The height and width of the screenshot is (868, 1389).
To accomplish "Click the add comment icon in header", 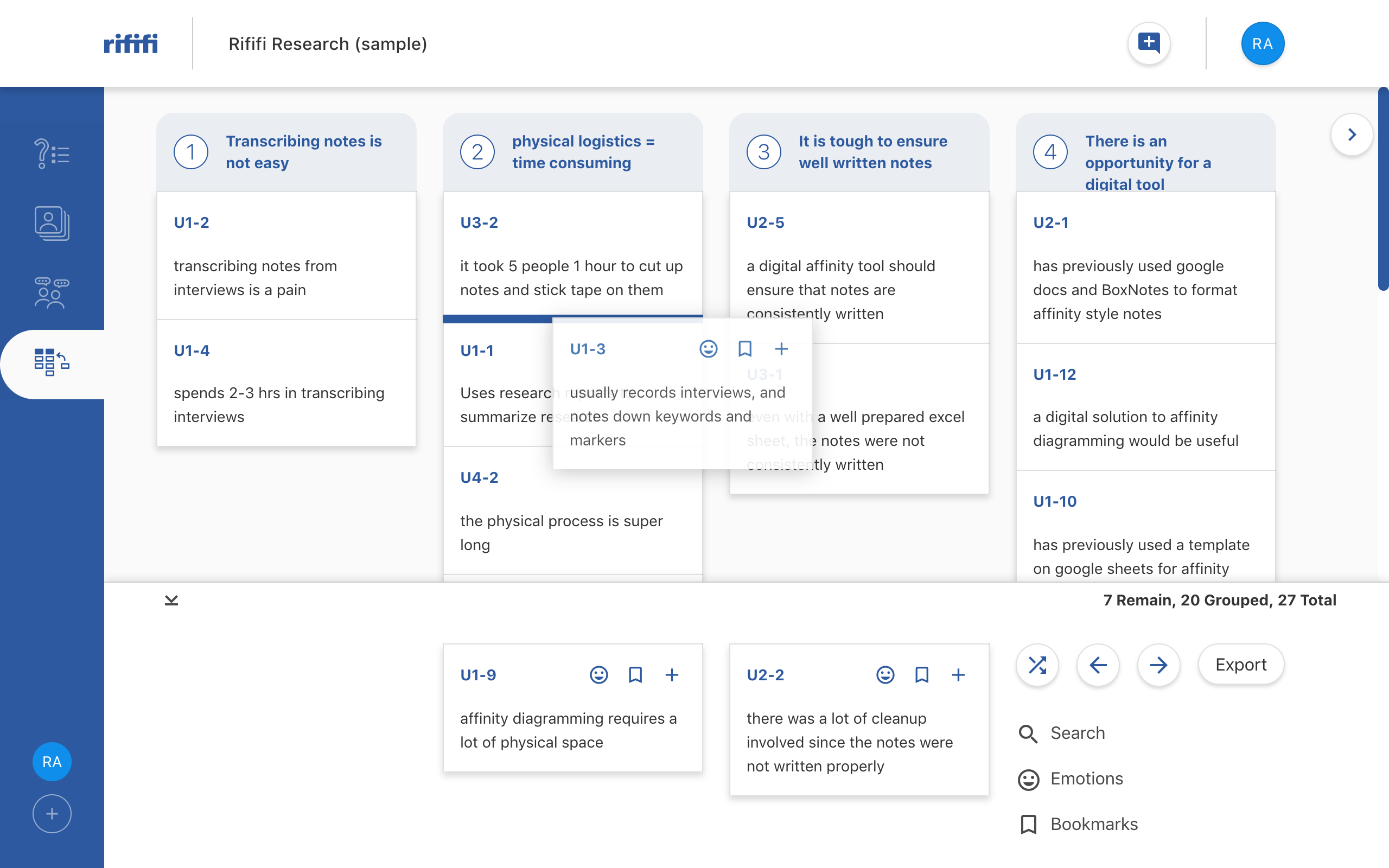I will tap(1149, 43).
